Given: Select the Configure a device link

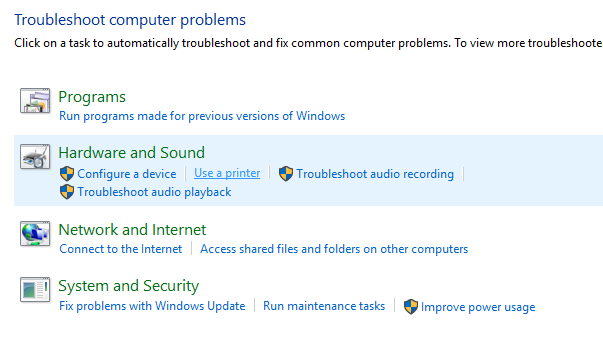Looking at the screenshot, I should click(x=127, y=174).
